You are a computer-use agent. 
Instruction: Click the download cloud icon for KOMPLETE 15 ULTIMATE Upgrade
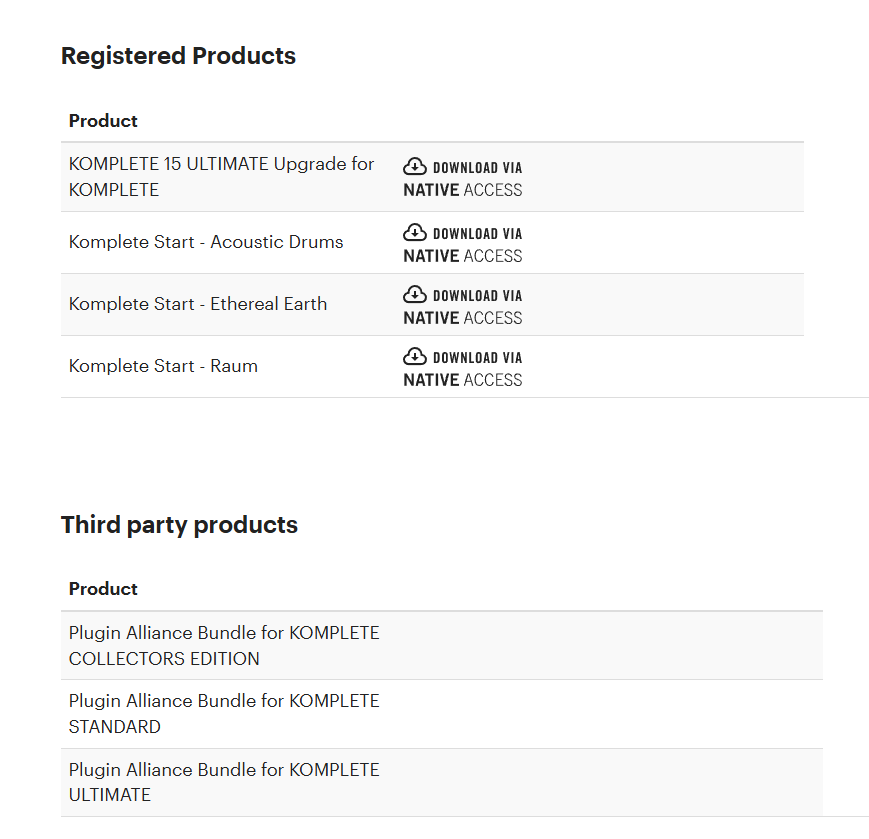click(x=415, y=166)
